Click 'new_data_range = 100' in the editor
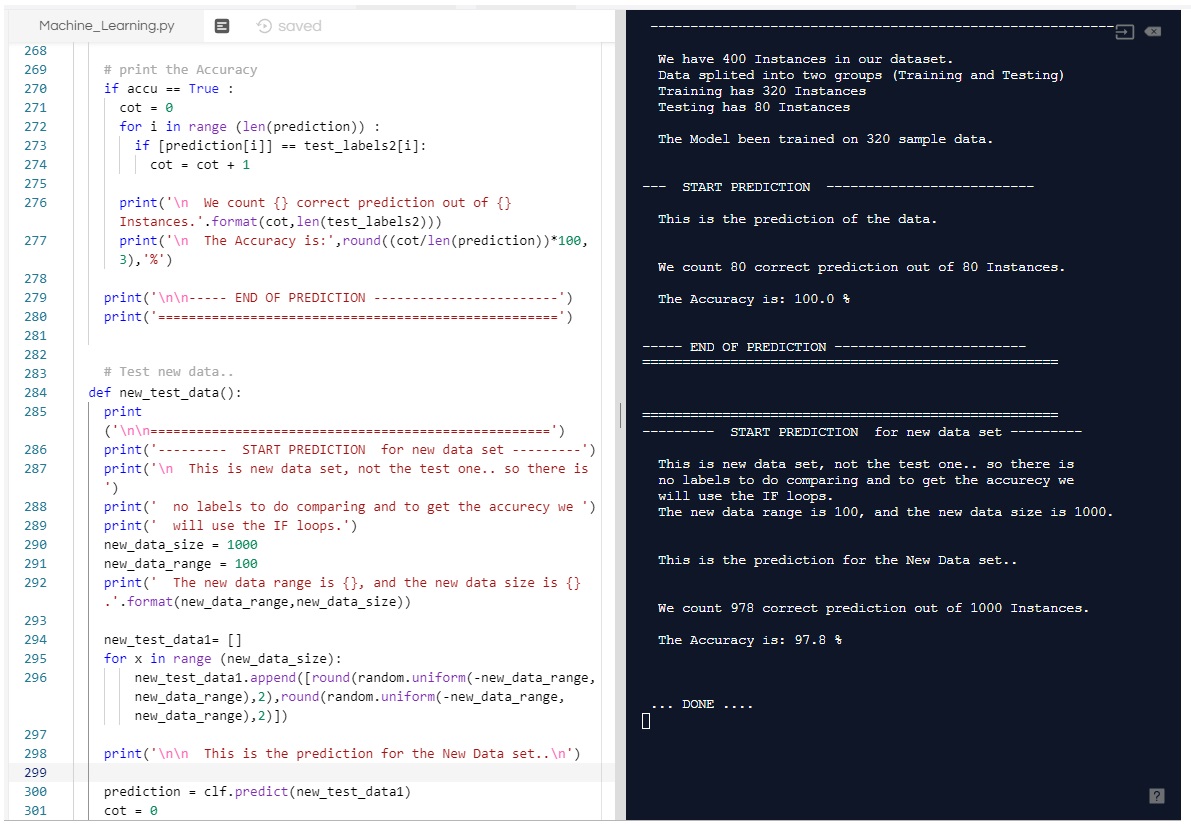Viewport: 1191px width, 826px height. pos(181,564)
